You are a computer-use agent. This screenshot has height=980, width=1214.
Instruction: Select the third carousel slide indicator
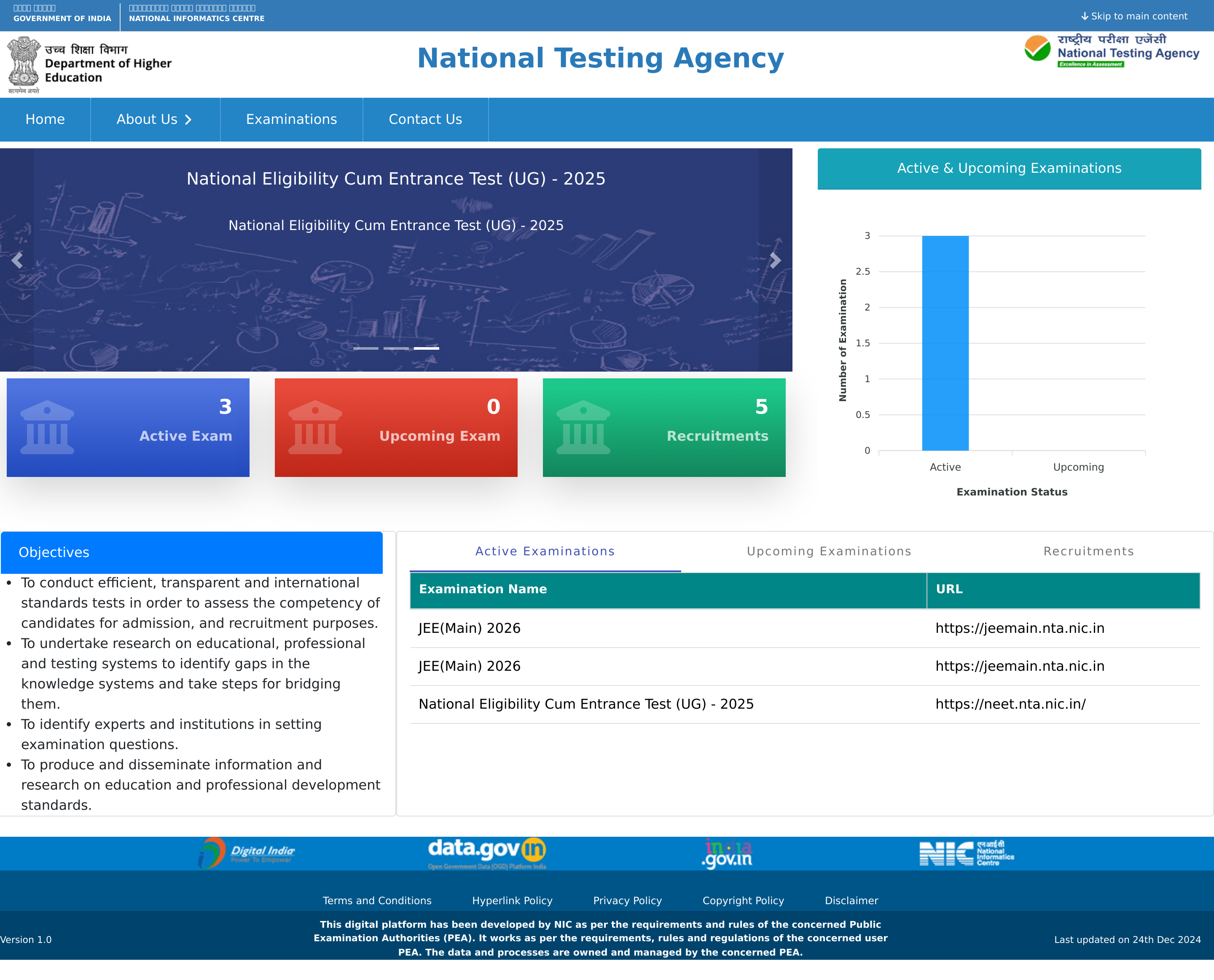[426, 348]
